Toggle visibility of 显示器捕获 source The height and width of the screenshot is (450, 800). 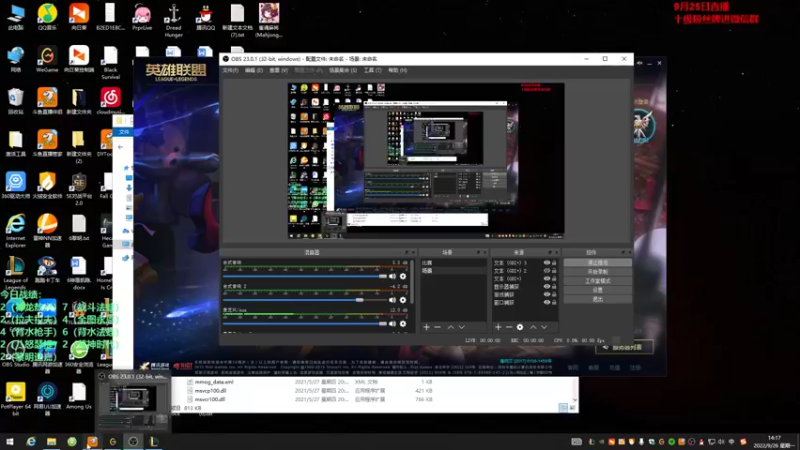546,286
